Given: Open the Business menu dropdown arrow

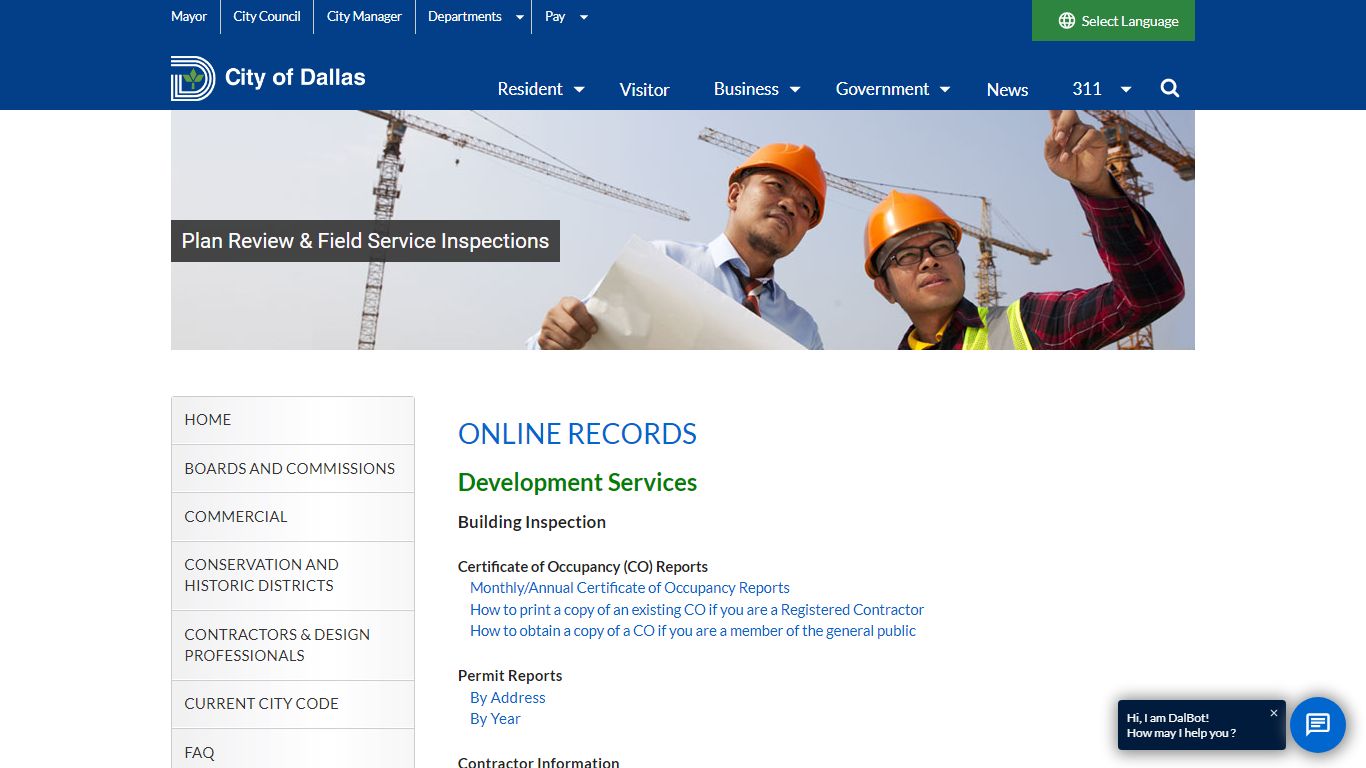Looking at the screenshot, I should [795, 90].
